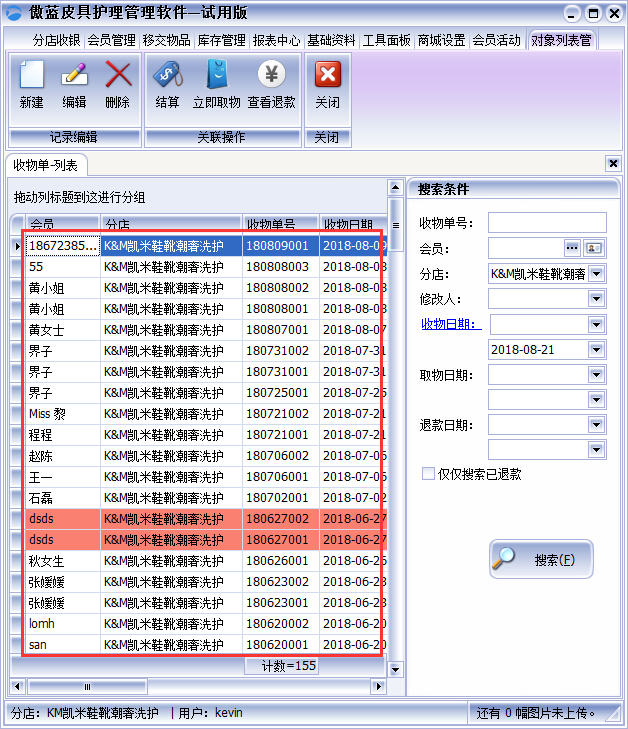Click the 搜索(F) search button
Viewport: 628px width, 729px height.
click(541, 560)
